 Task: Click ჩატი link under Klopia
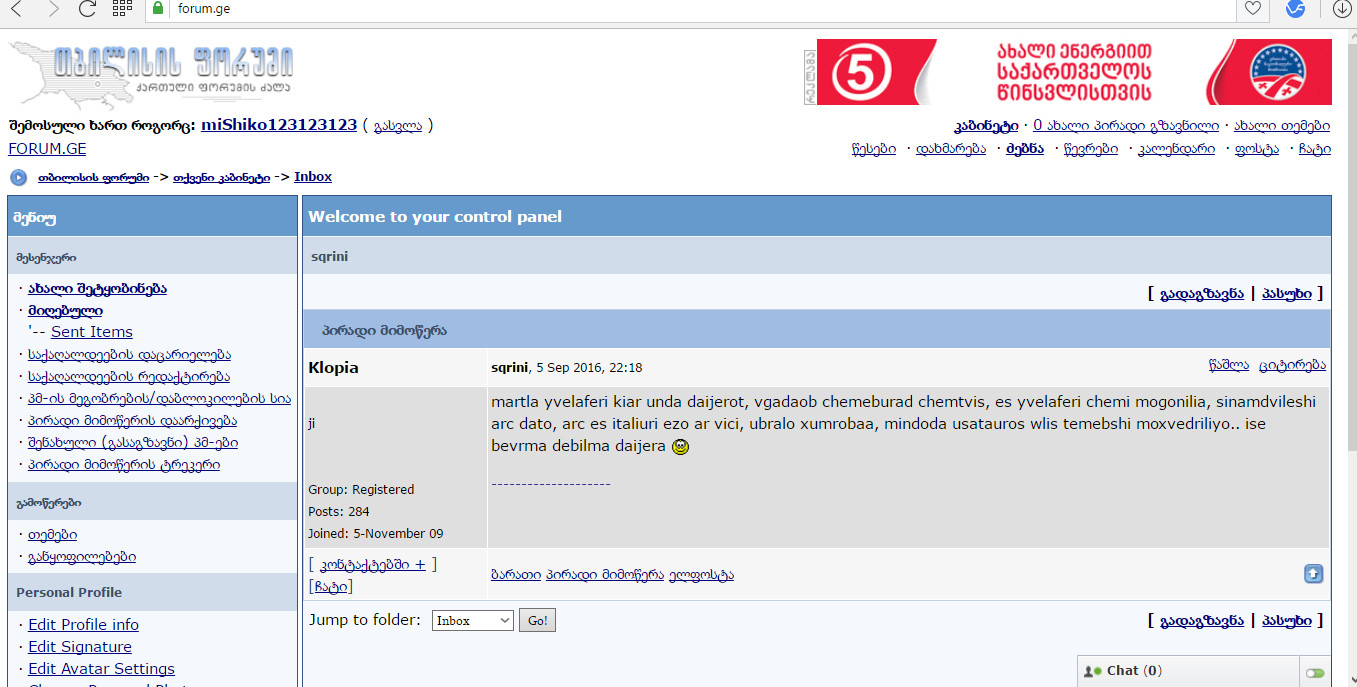point(330,586)
